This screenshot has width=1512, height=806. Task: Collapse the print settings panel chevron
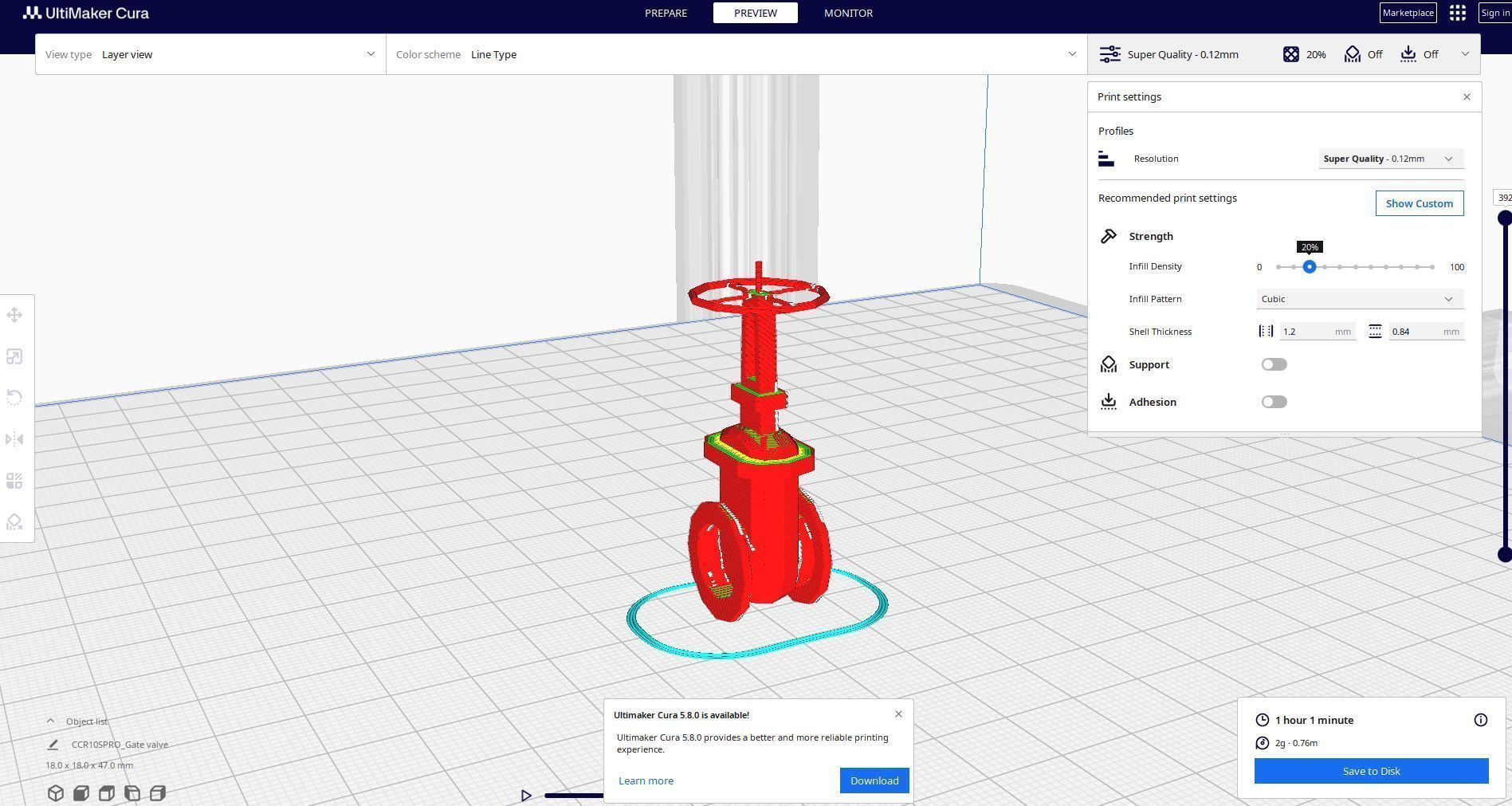click(x=1465, y=54)
